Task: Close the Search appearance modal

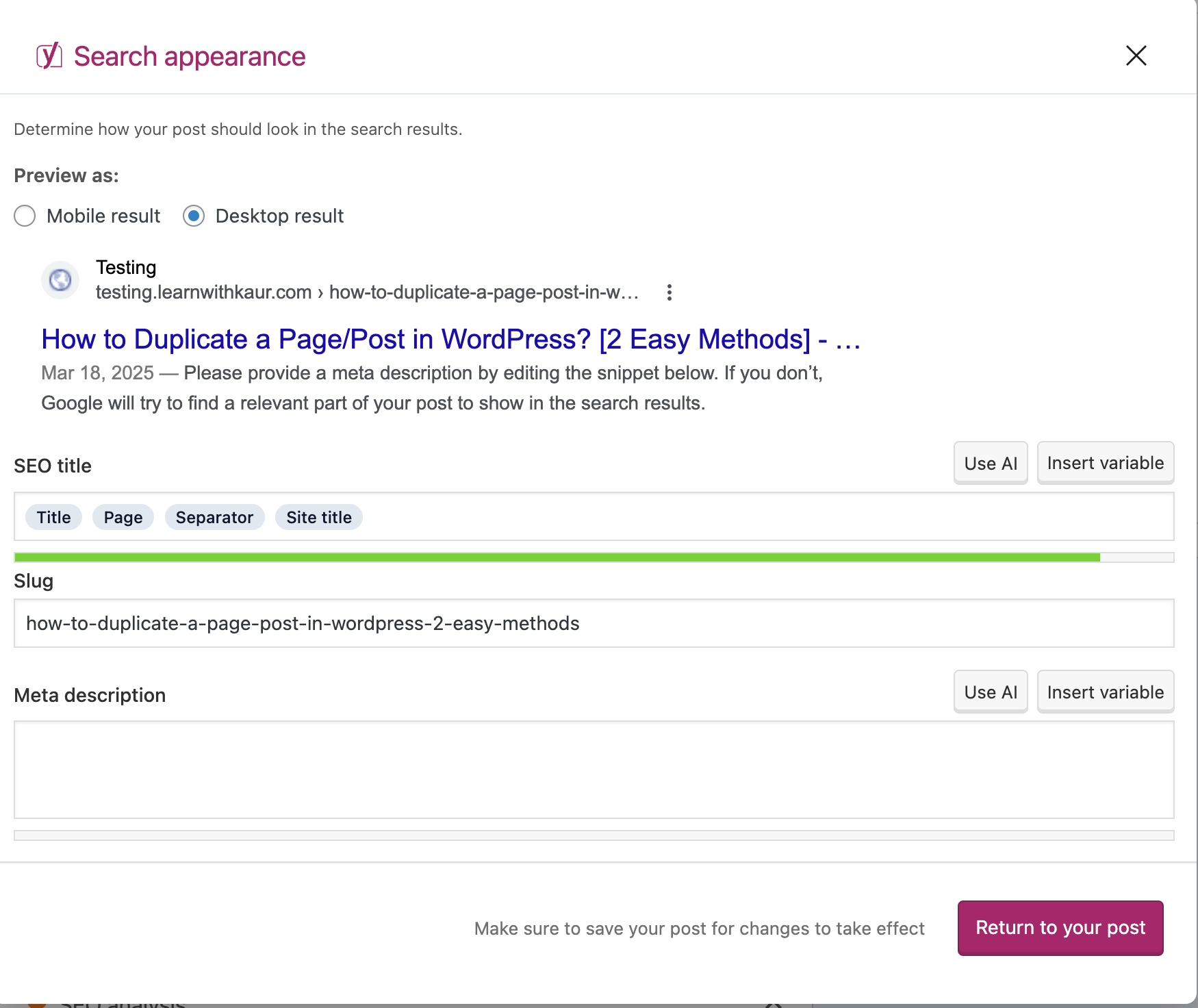Action: [1136, 55]
